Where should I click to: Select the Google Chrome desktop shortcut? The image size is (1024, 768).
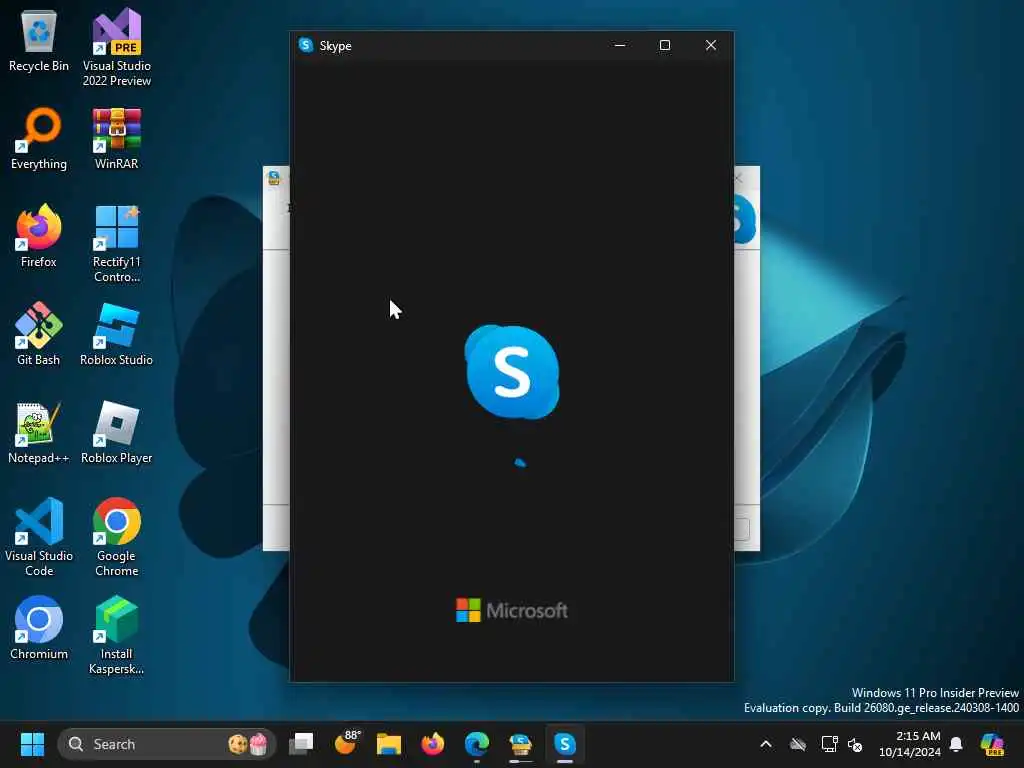tap(116, 537)
